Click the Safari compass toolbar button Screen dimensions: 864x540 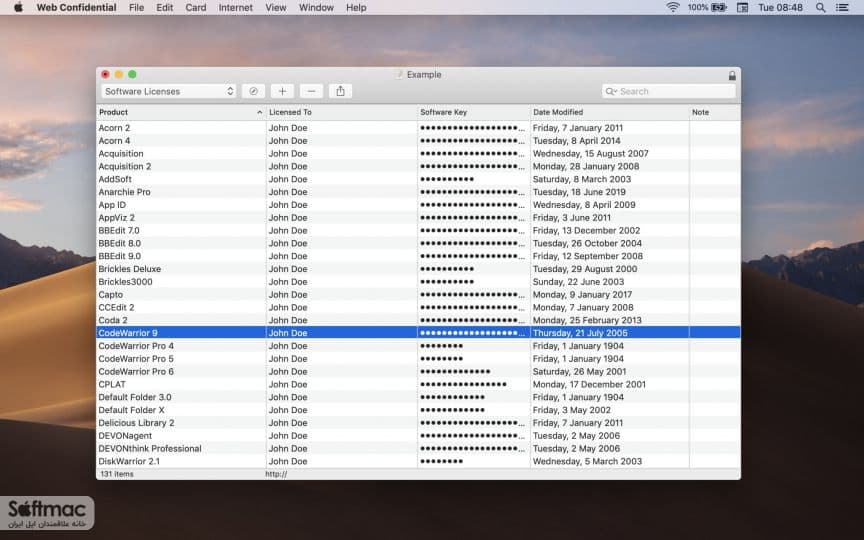(x=253, y=91)
